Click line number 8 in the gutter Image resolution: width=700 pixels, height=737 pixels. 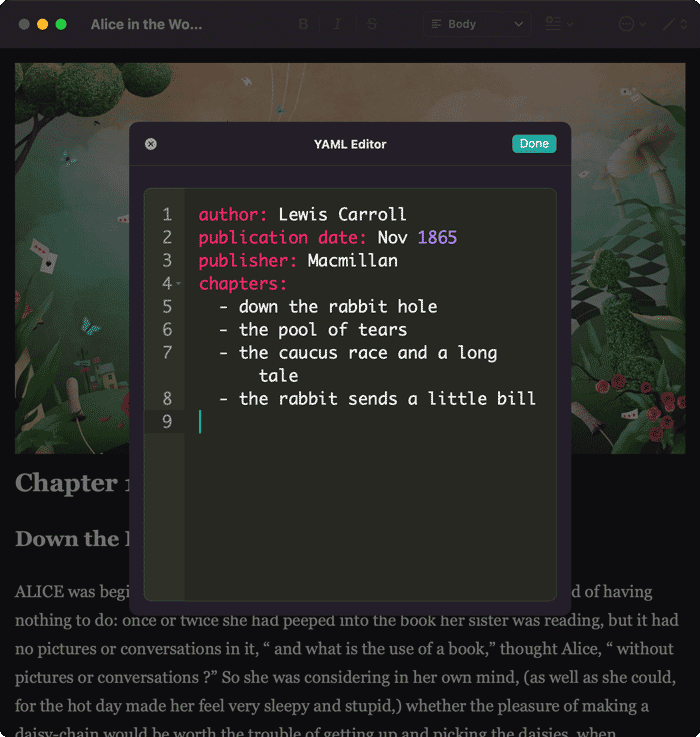click(x=167, y=399)
